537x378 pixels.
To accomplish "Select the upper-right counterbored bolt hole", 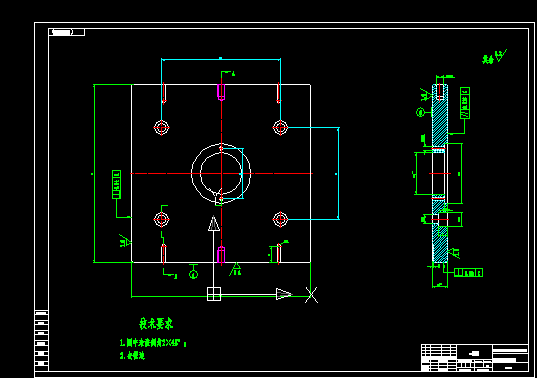I will (x=280, y=128).
